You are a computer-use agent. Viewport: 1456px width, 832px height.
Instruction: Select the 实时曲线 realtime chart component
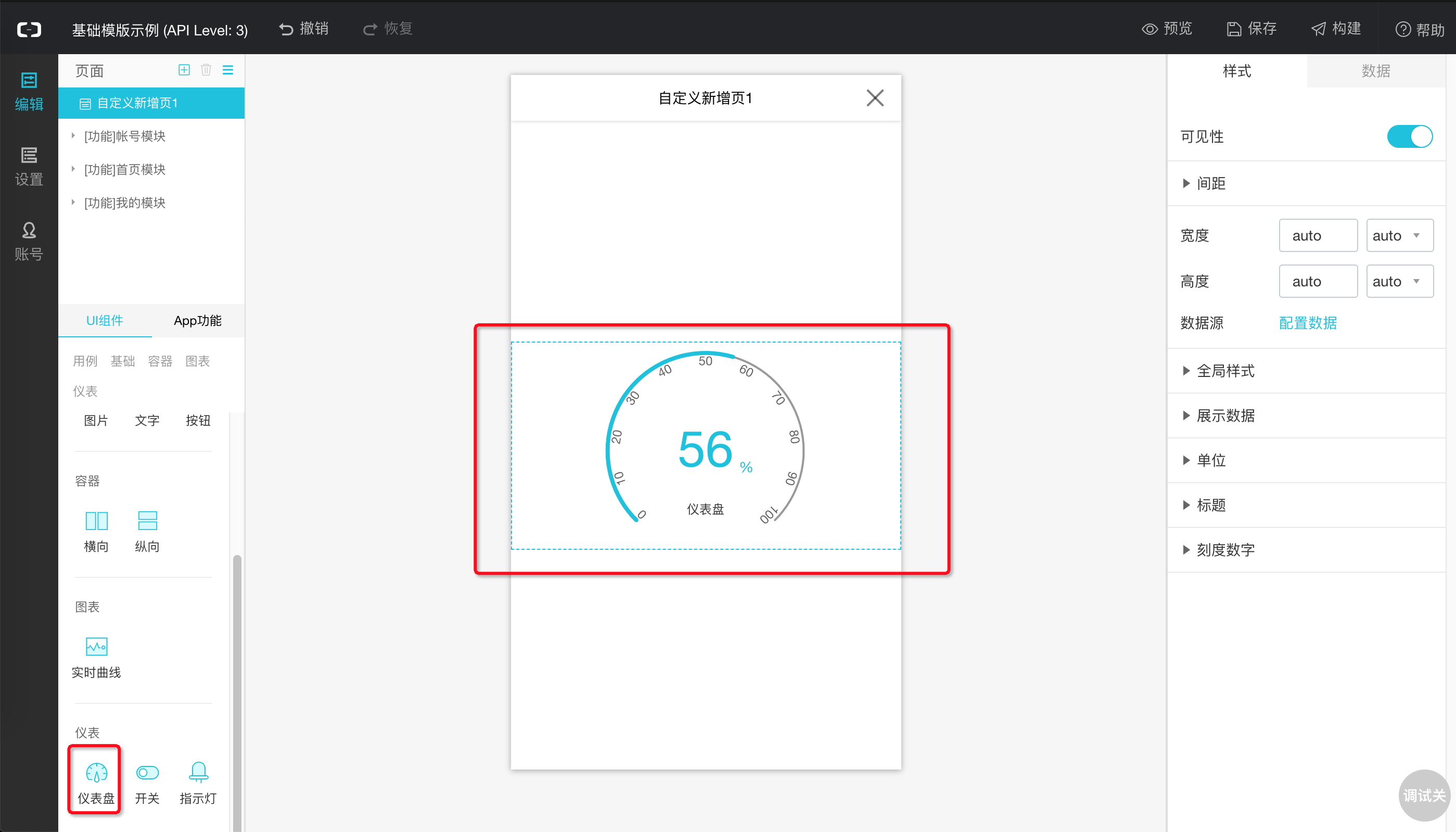(96, 657)
